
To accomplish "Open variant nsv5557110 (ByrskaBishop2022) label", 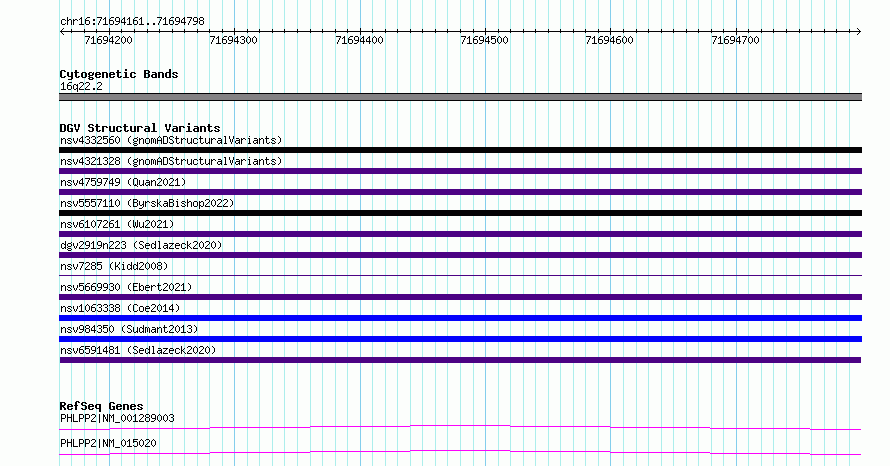I will (x=147, y=203).
